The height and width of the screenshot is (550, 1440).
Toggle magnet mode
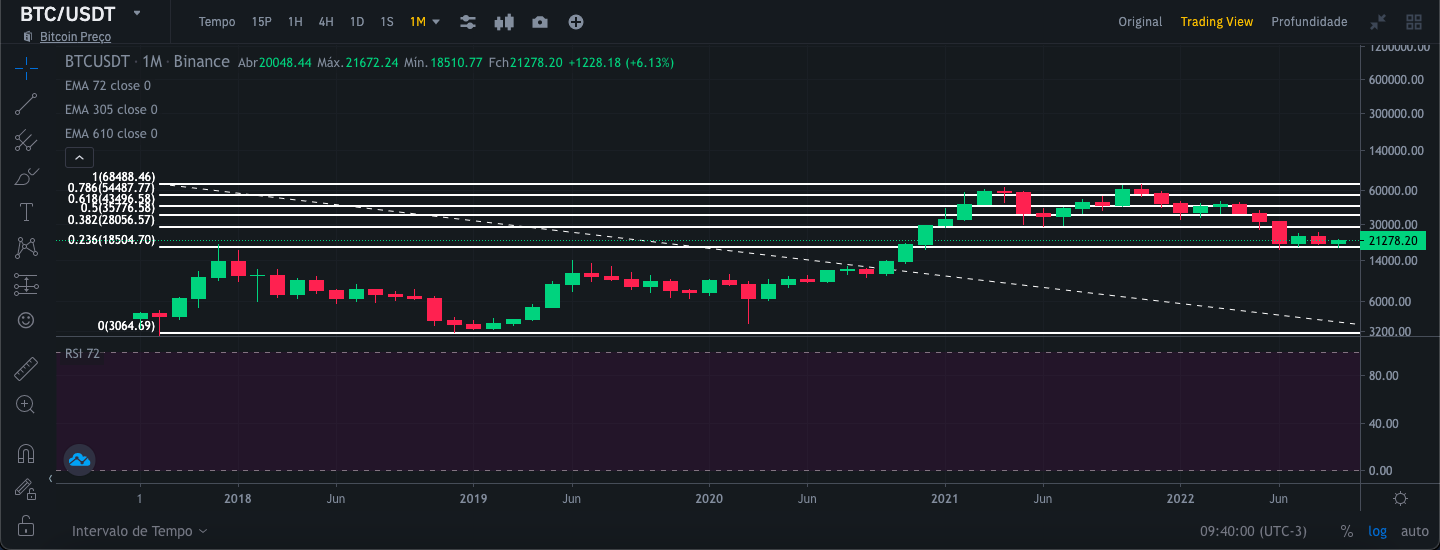26,453
